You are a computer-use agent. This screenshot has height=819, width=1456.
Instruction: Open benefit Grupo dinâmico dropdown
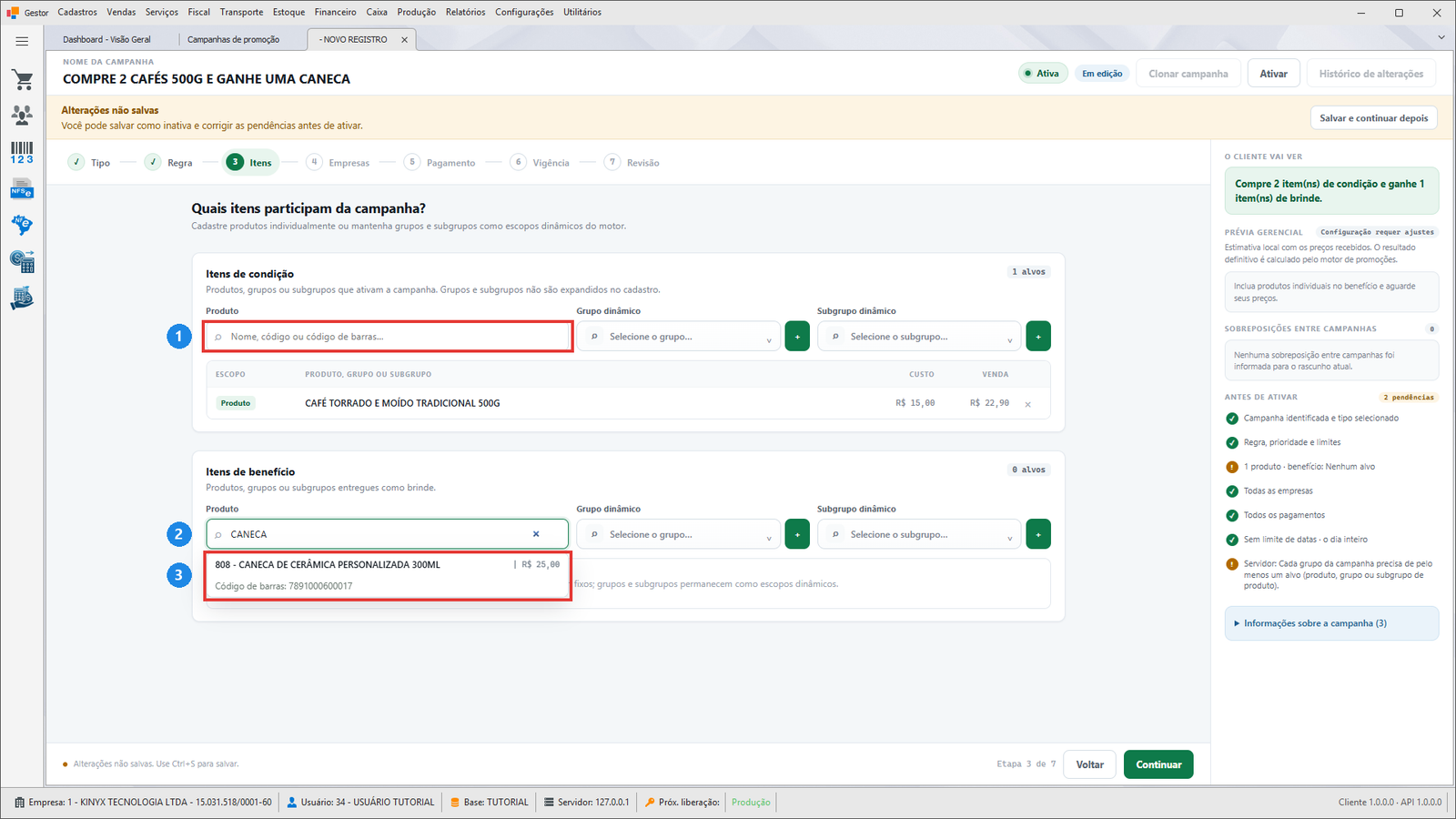(x=679, y=534)
